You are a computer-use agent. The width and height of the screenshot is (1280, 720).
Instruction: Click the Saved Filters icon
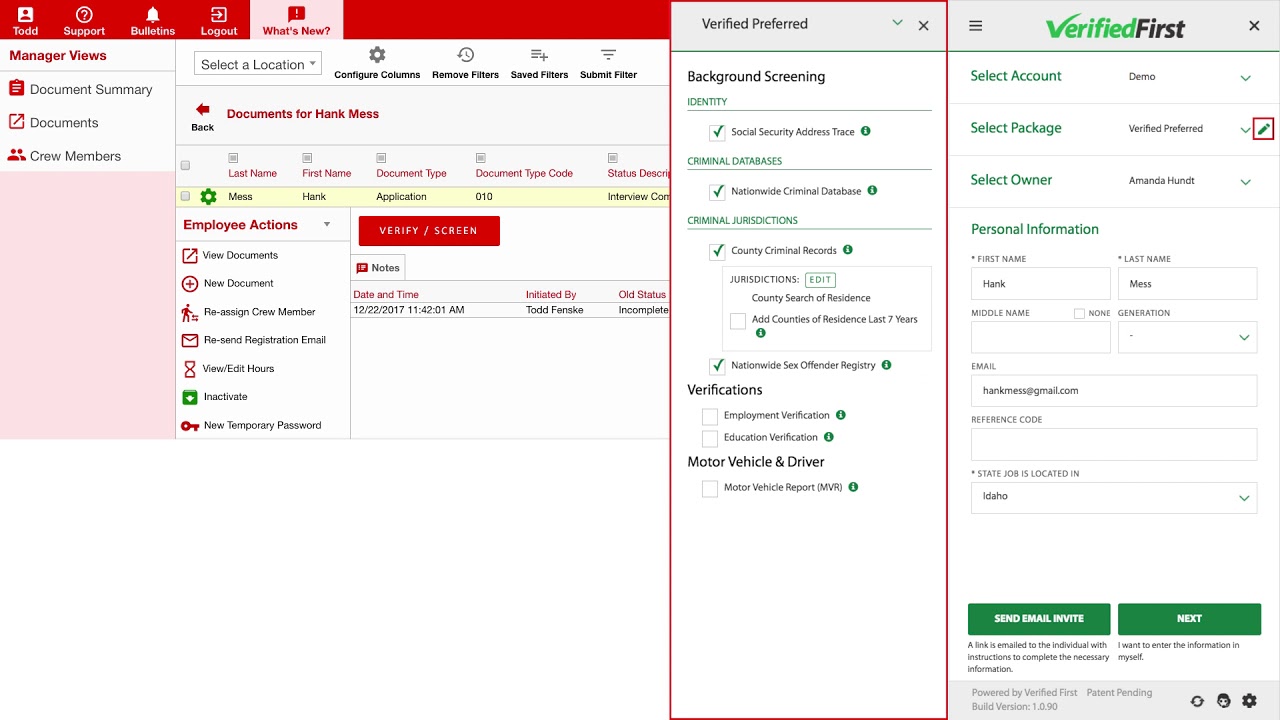[x=539, y=55]
